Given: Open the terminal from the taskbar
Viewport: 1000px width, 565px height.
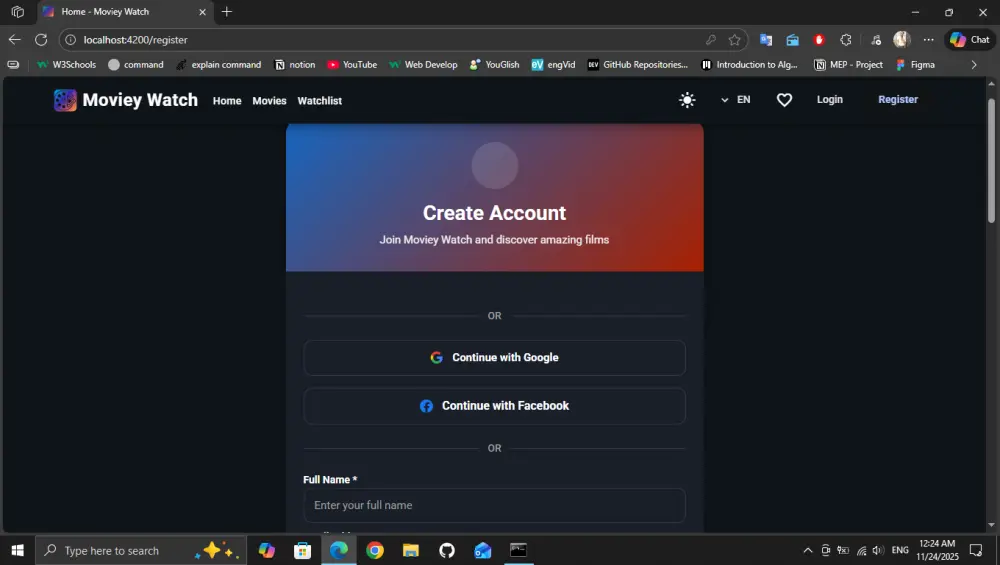Looking at the screenshot, I should tap(518, 550).
